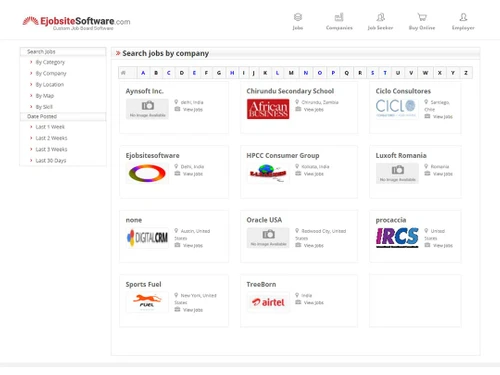500x375 pixels.
Task: Click the IRCS logo for procaccia
Action: click(x=397, y=237)
